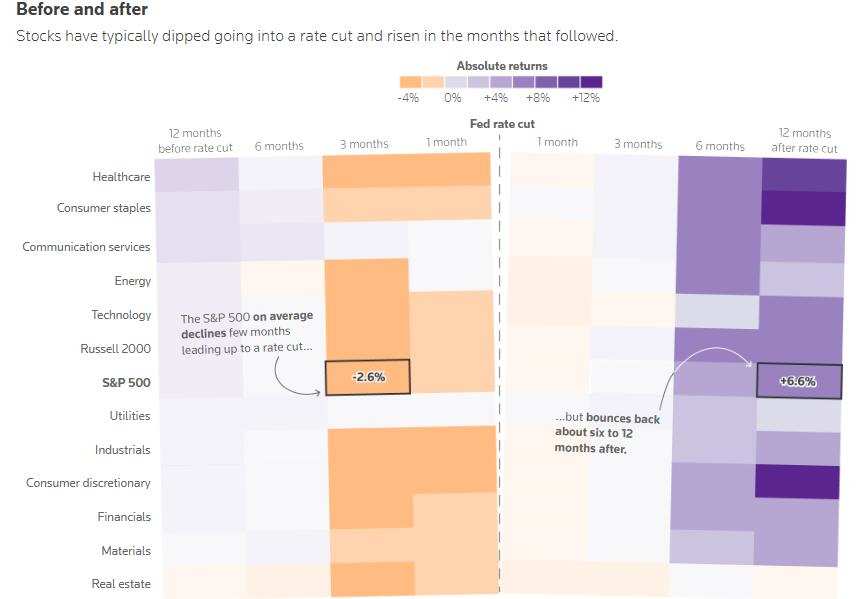Click the 'Fed rate cut' divider label
This screenshot has width=862, height=599.
[x=502, y=124]
